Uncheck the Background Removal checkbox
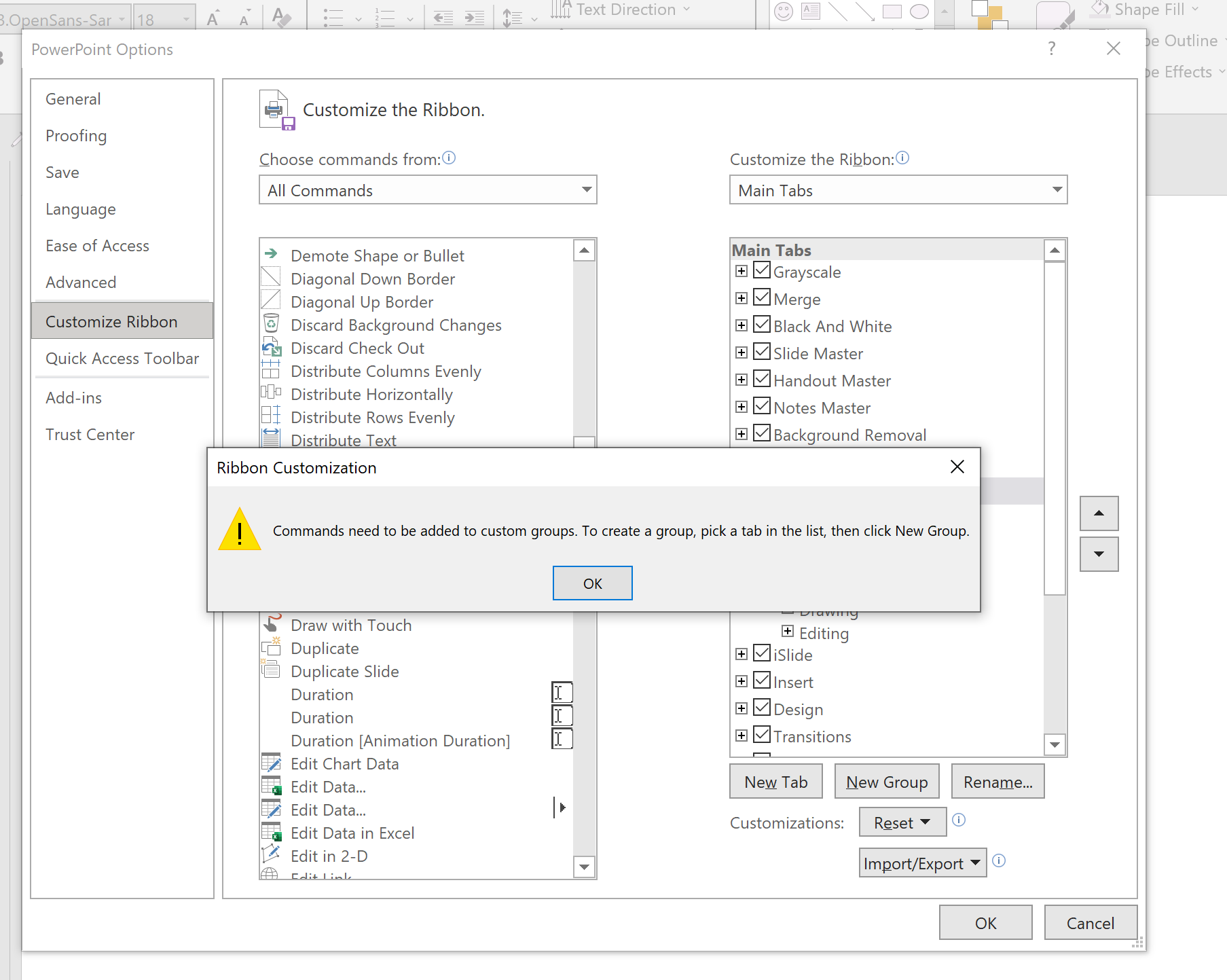The height and width of the screenshot is (980, 1227). pos(762,433)
